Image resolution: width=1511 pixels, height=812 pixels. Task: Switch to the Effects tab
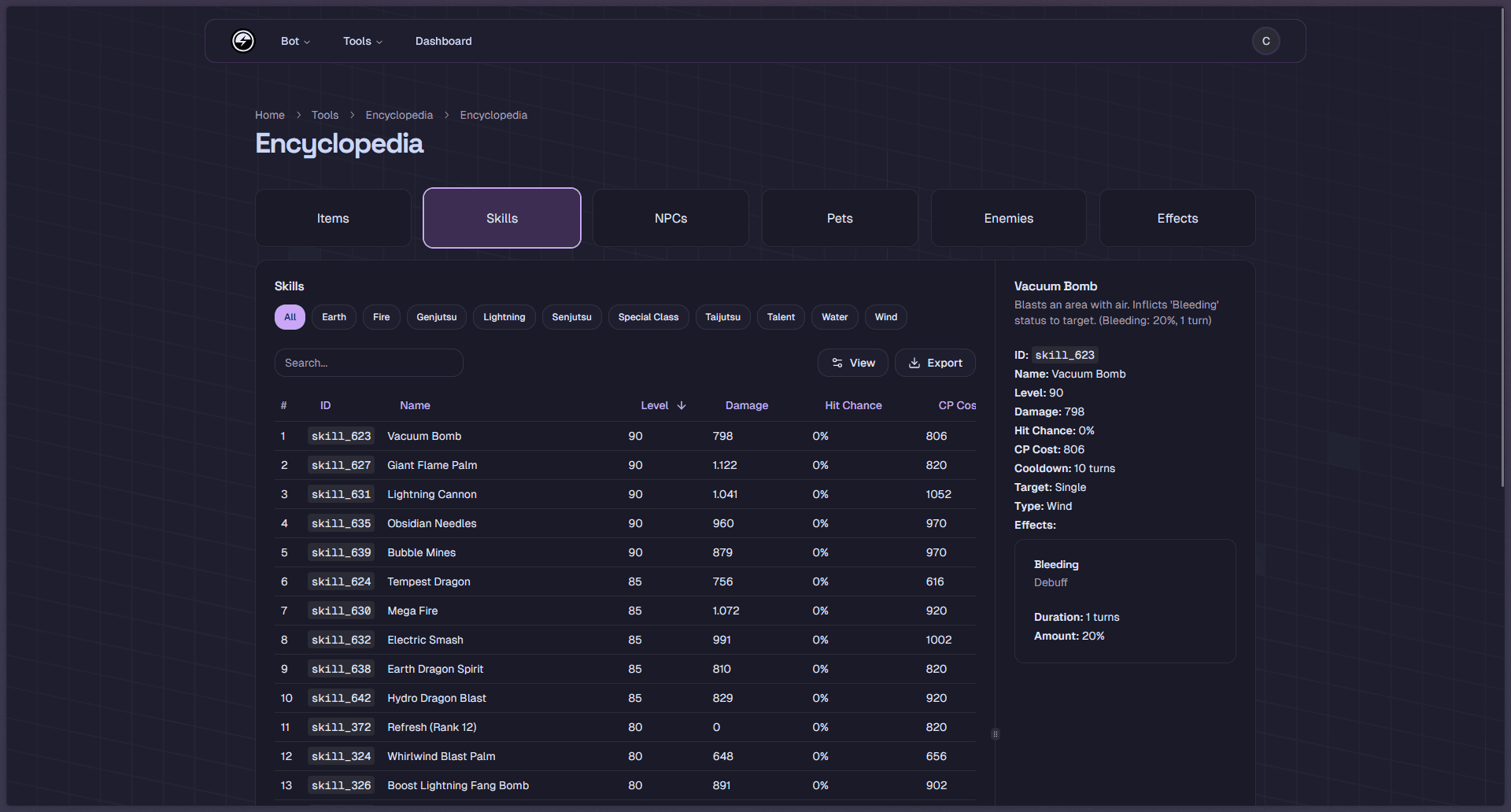pos(1177,218)
